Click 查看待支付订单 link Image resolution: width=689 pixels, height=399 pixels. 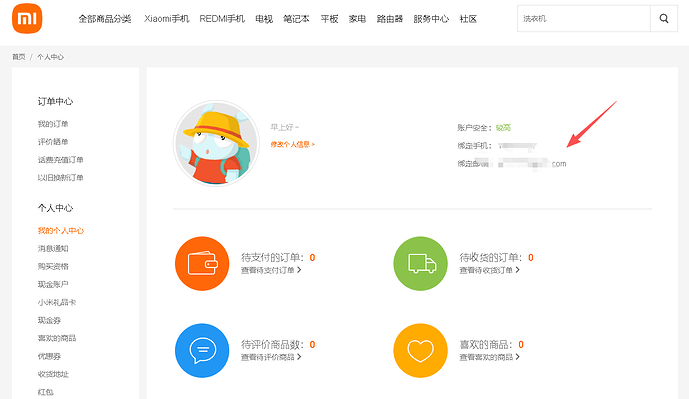[x=271, y=270]
